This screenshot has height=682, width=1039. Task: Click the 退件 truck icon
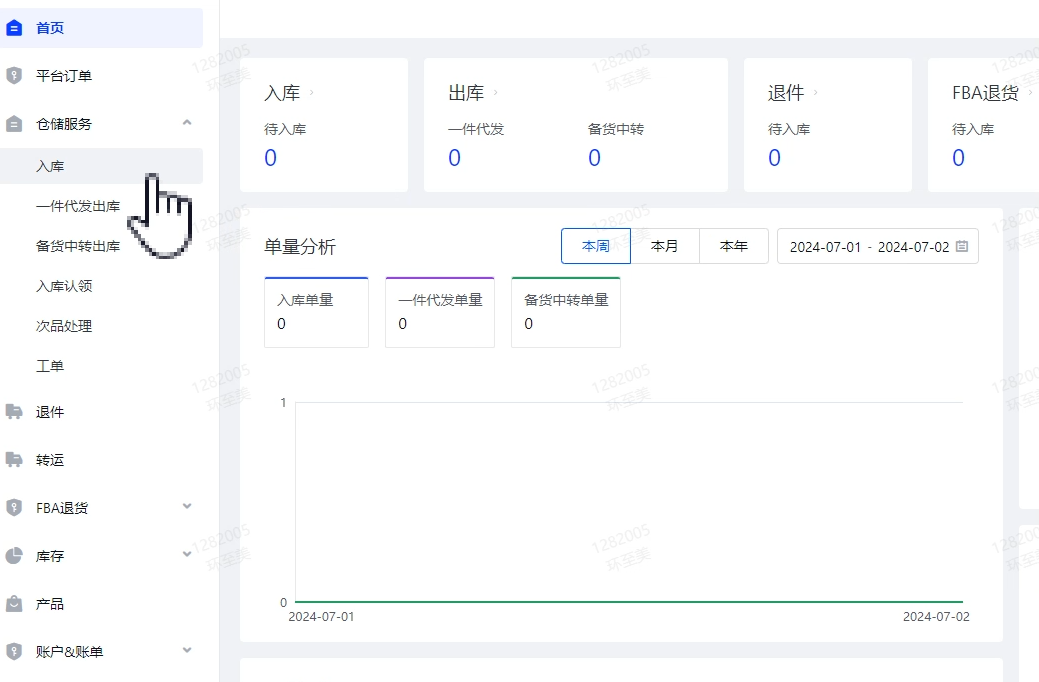pyautogui.click(x=14, y=412)
